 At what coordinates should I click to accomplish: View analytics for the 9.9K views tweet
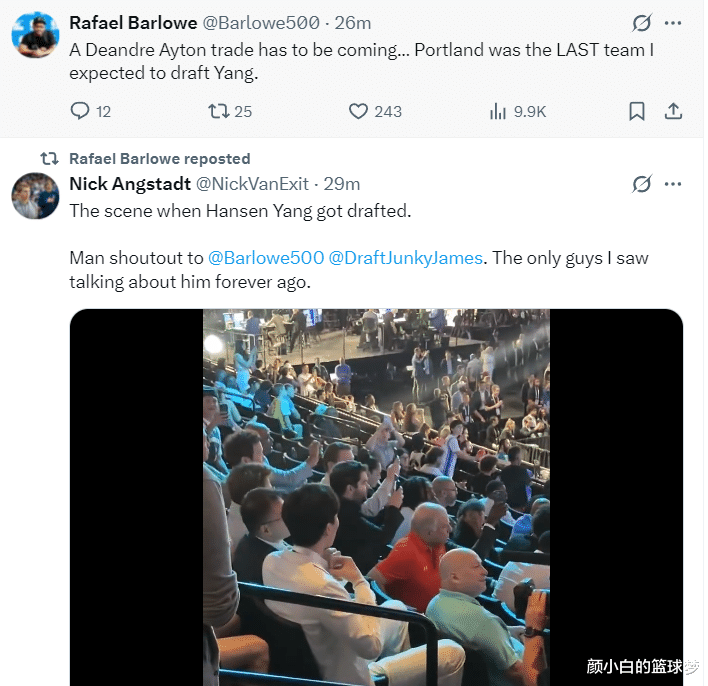click(498, 111)
